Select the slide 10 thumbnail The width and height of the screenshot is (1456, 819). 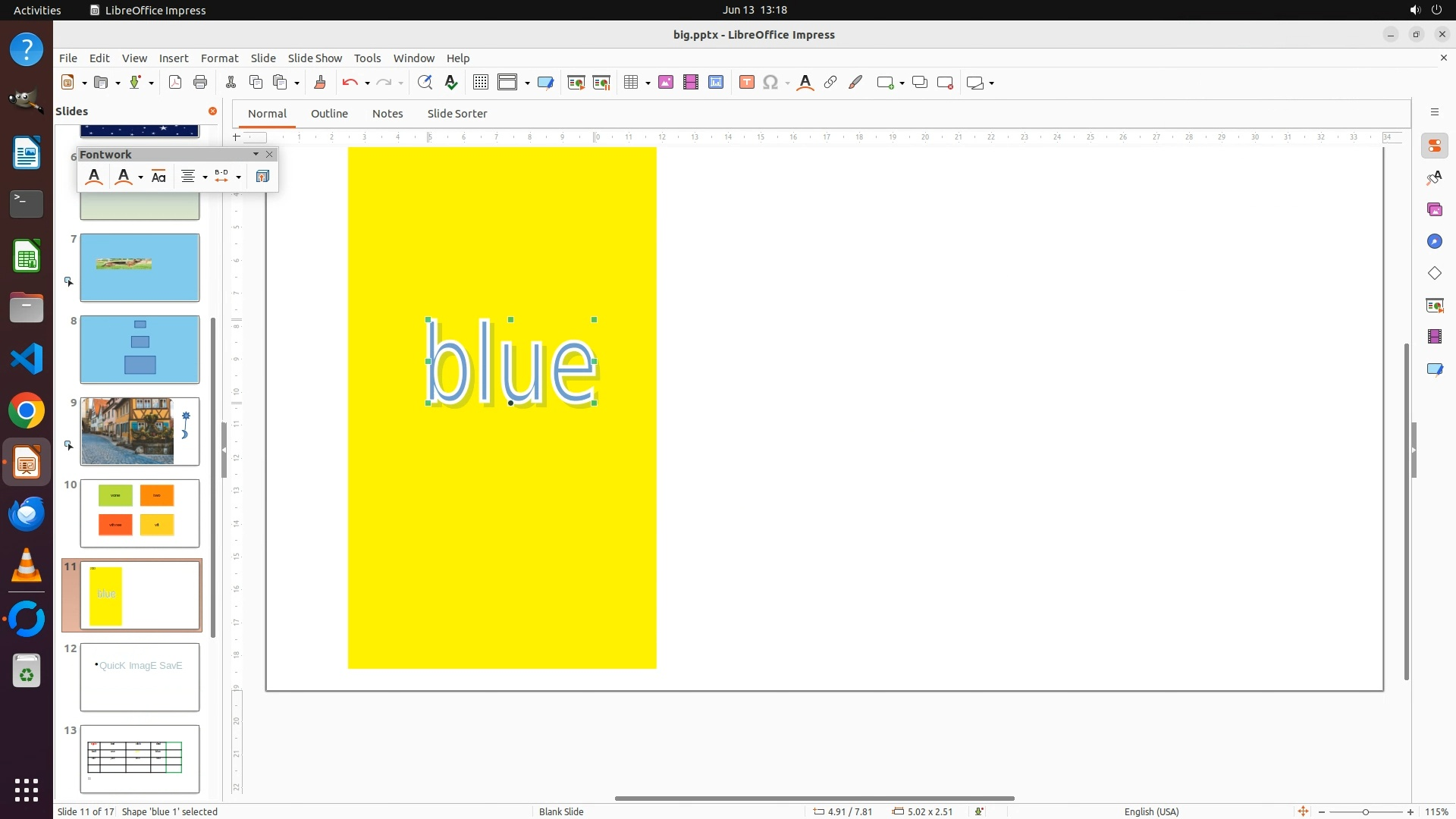pyautogui.click(x=140, y=513)
